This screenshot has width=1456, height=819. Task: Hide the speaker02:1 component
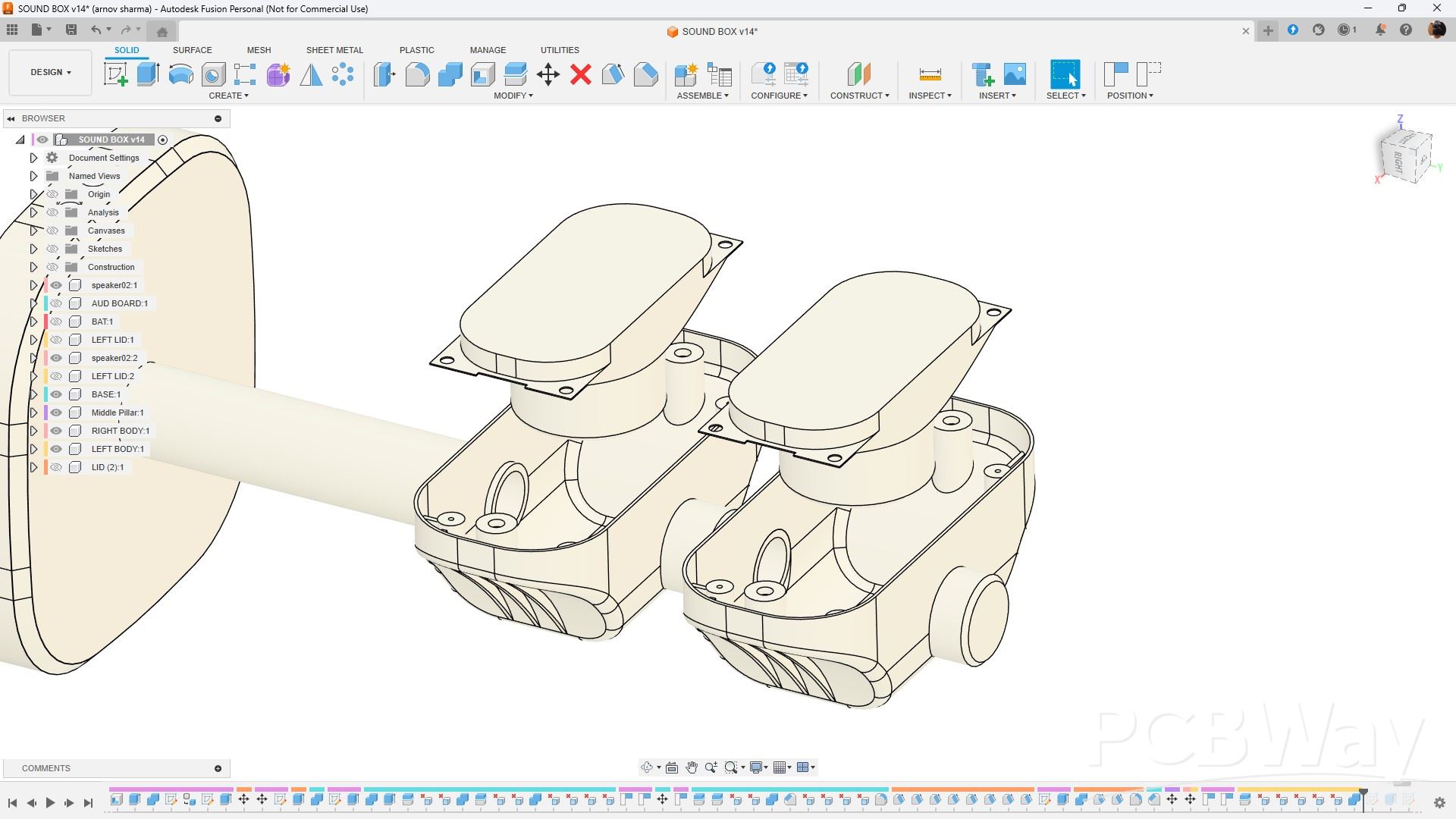coord(56,285)
